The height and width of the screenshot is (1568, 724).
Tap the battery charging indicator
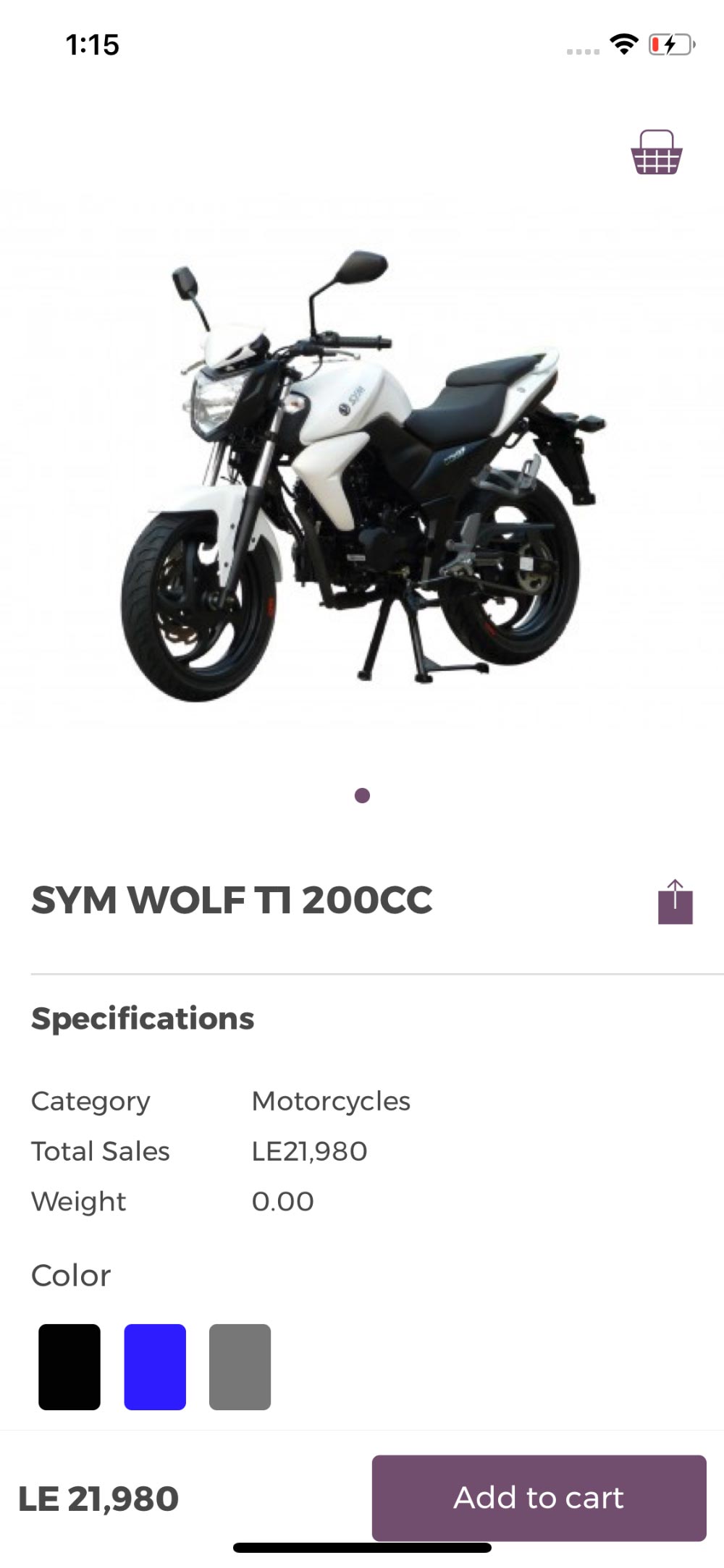click(672, 45)
